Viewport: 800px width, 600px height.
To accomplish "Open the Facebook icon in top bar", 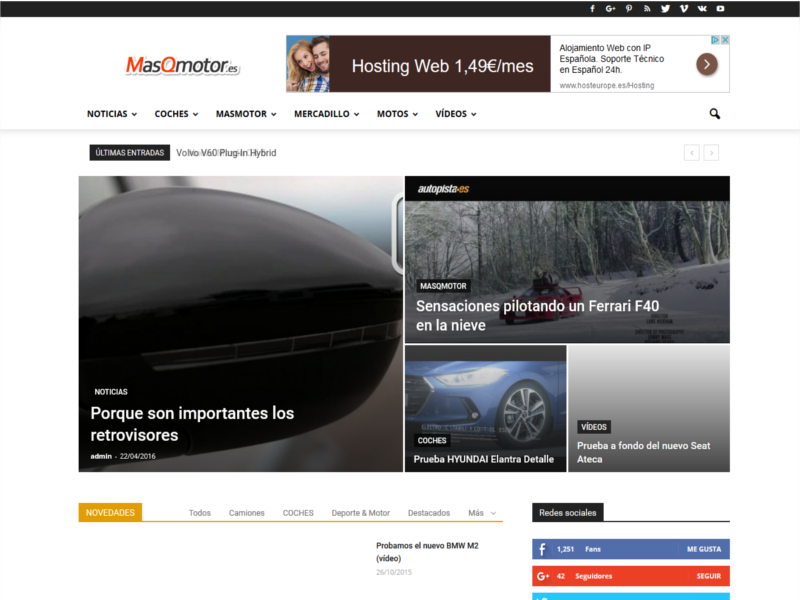I will point(592,9).
